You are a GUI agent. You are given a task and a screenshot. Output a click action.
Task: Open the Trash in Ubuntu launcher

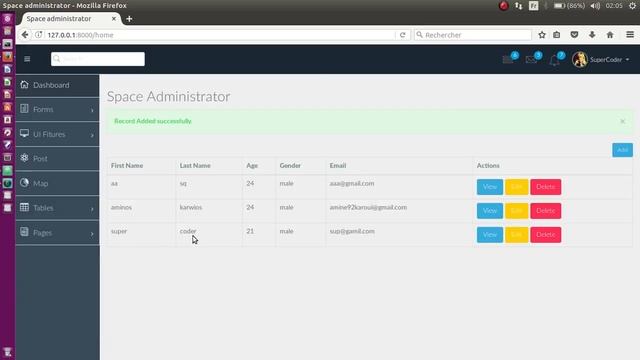coord(7,352)
